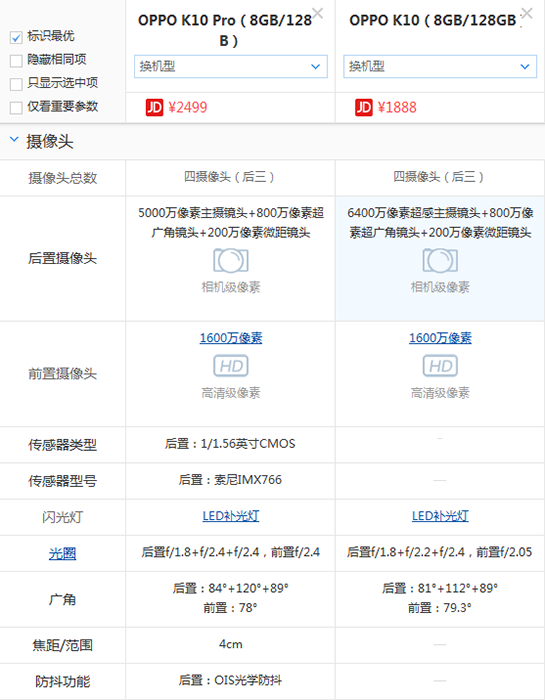Select the 摄像头总数 row label
Image resolution: width=545 pixels, height=700 pixels.
(62, 178)
